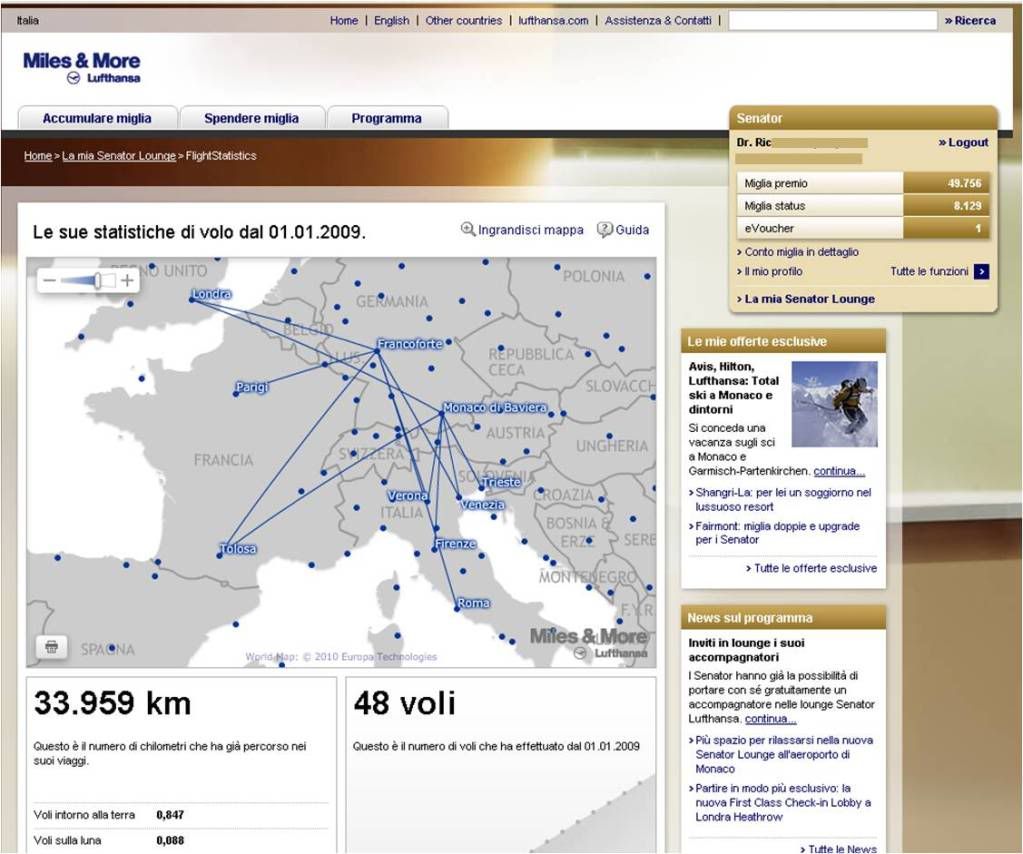This screenshot has width=1023, height=854.
Task: Switch site language to English
Action: pyautogui.click(x=391, y=20)
